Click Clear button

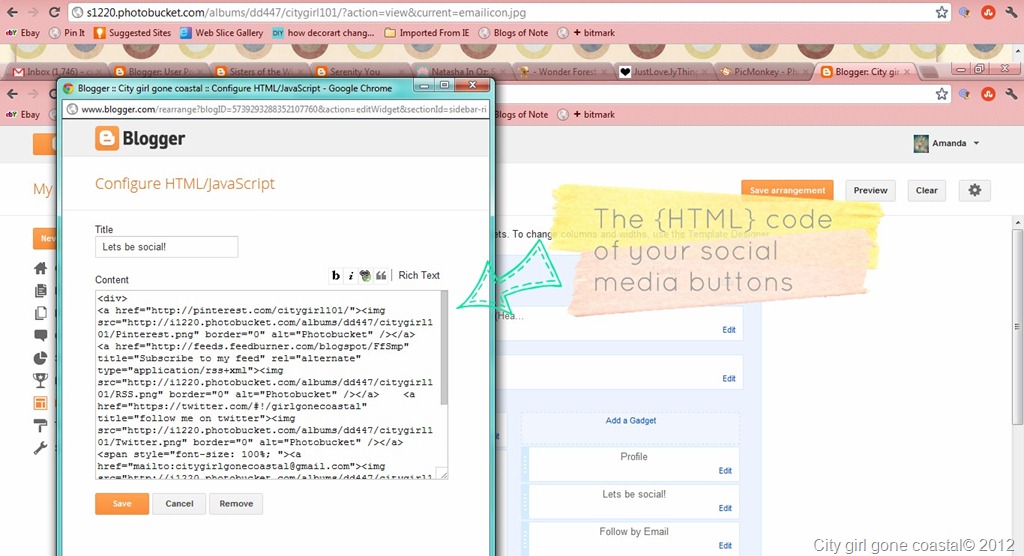click(x=926, y=190)
